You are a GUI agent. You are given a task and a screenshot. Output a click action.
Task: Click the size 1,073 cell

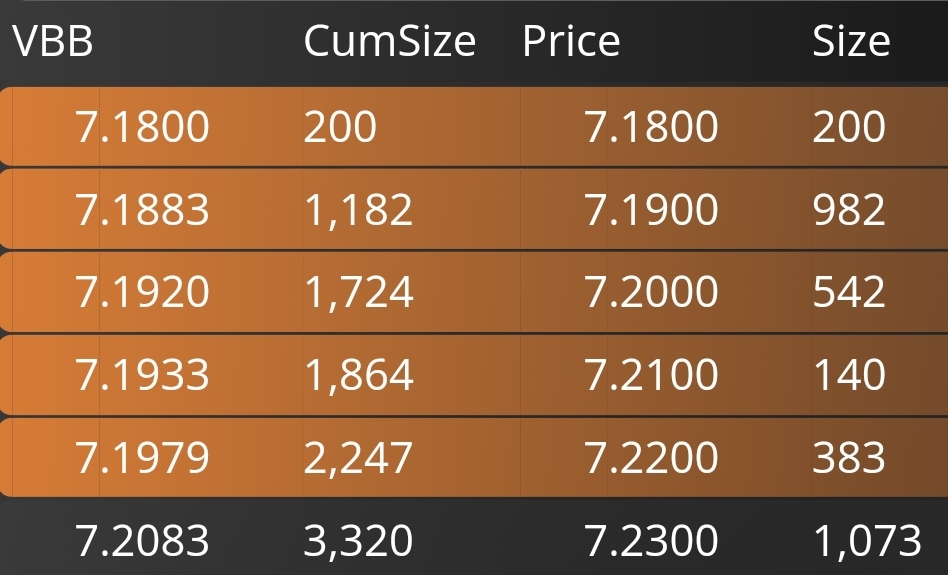click(x=867, y=541)
